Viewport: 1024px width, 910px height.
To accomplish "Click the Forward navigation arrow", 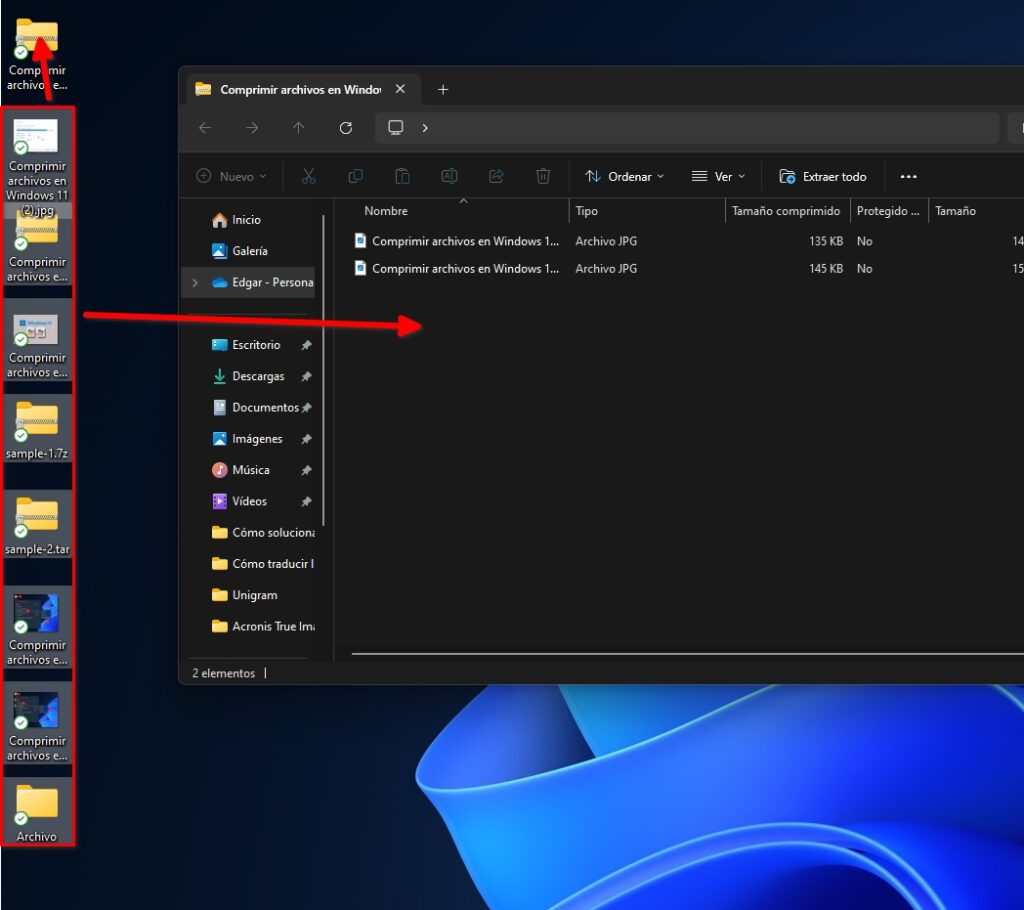I will coord(252,128).
